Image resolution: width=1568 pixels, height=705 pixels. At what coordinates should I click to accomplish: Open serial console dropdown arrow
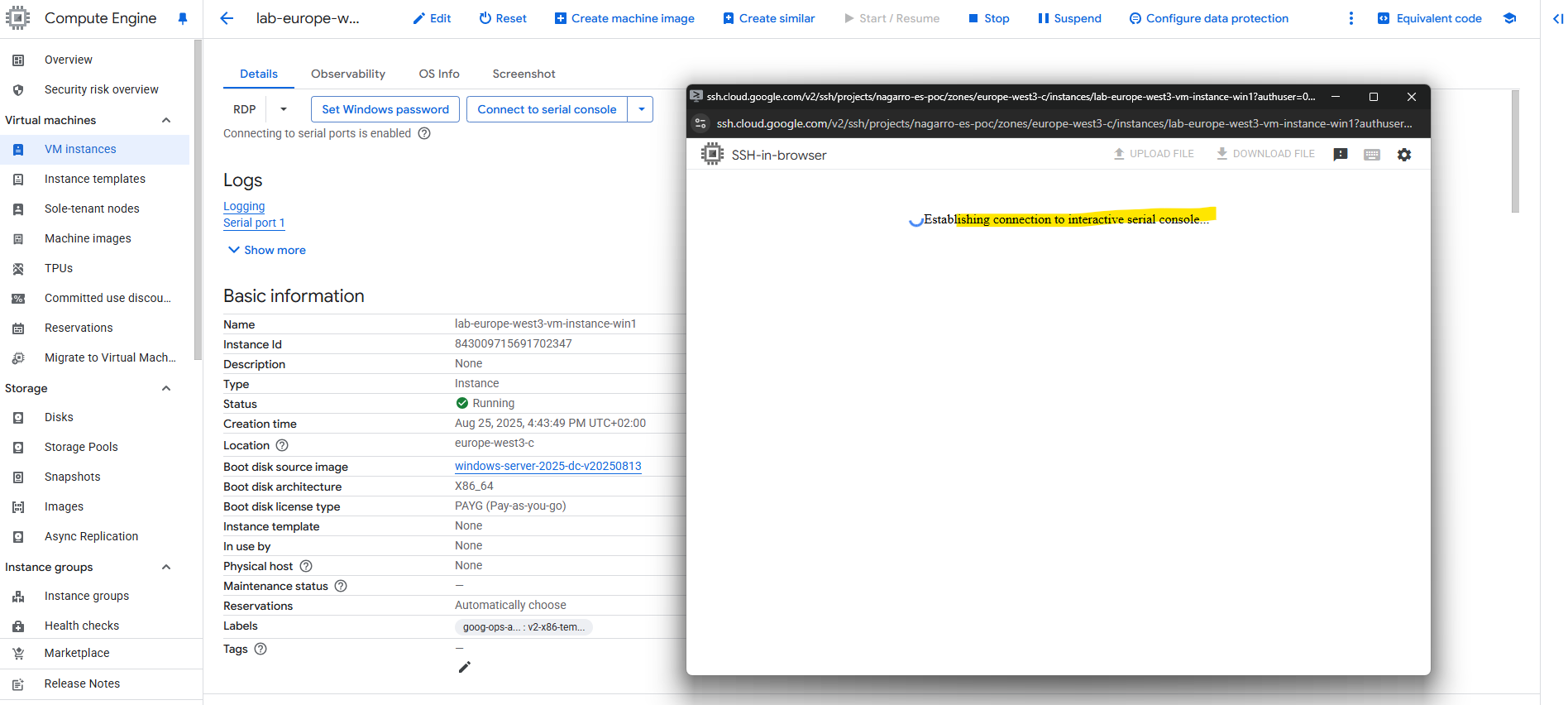(641, 109)
